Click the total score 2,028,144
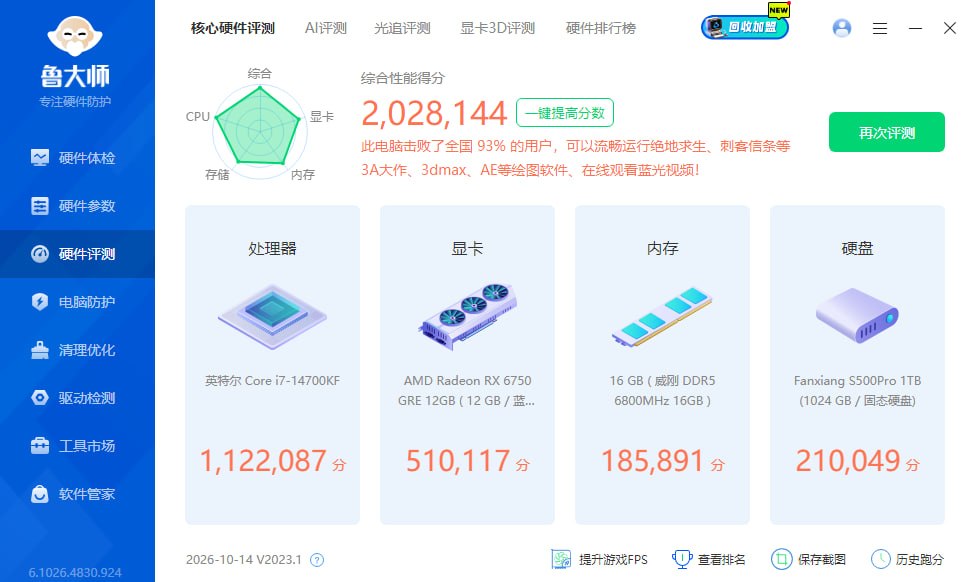Viewport: 969px width, 582px height. coord(434,114)
